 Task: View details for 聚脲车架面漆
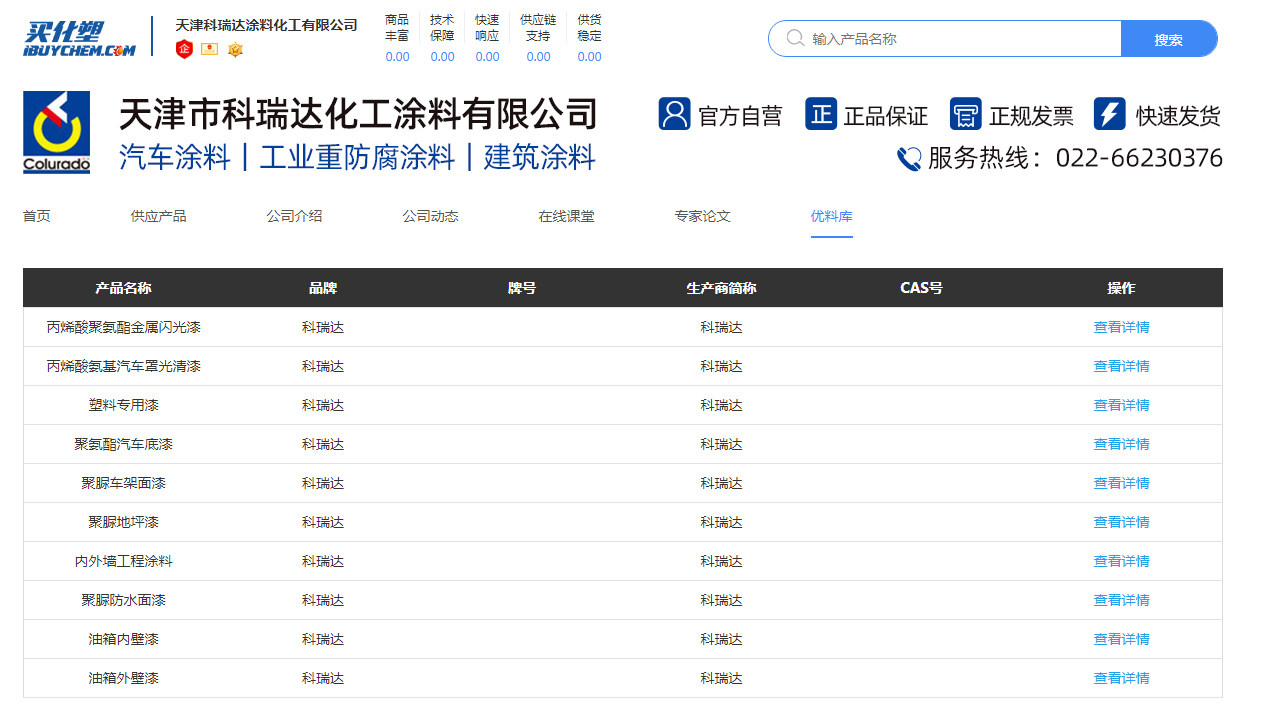[x=1121, y=483]
